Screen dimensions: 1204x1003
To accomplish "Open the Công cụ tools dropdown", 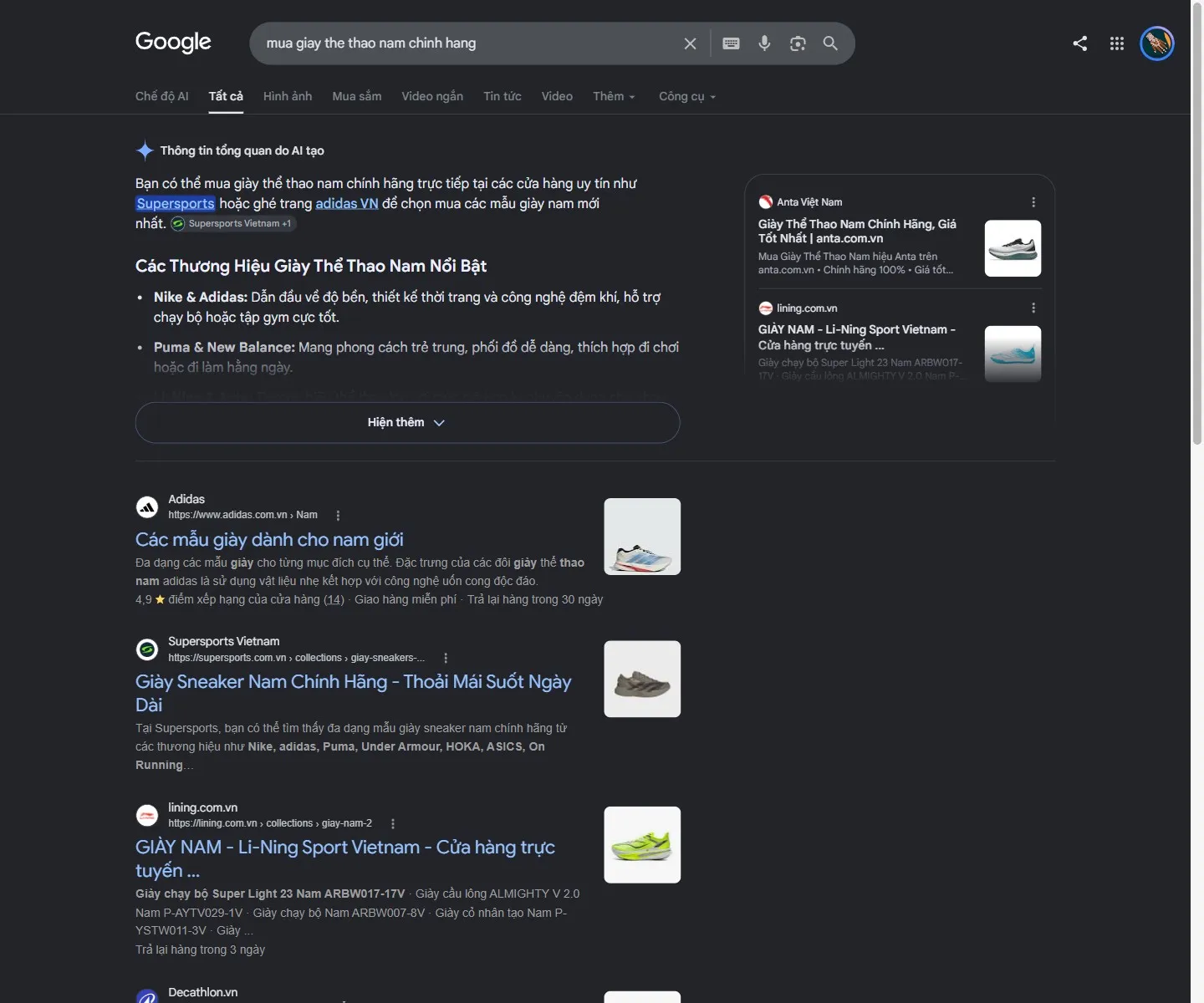I will [687, 96].
